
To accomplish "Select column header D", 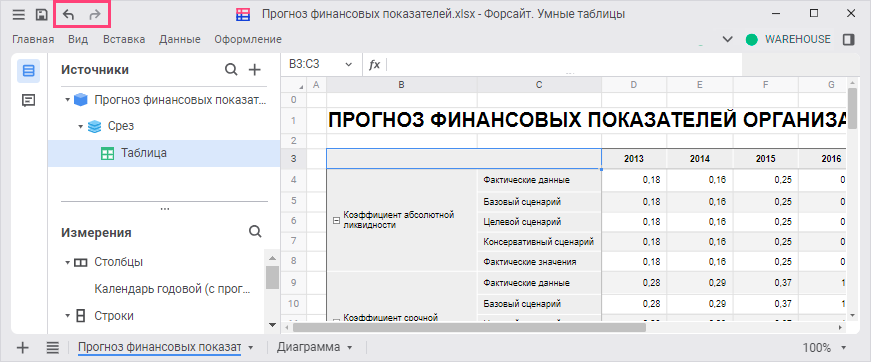I will click(634, 85).
